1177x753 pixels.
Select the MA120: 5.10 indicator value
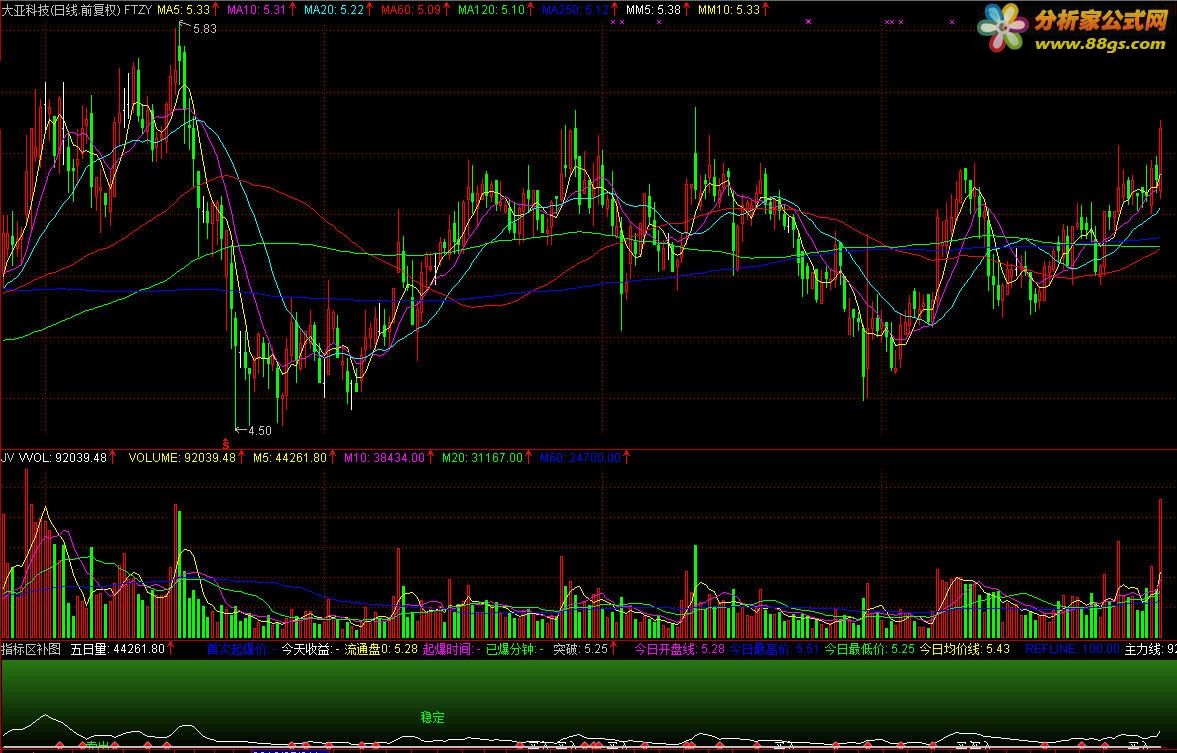(491, 10)
